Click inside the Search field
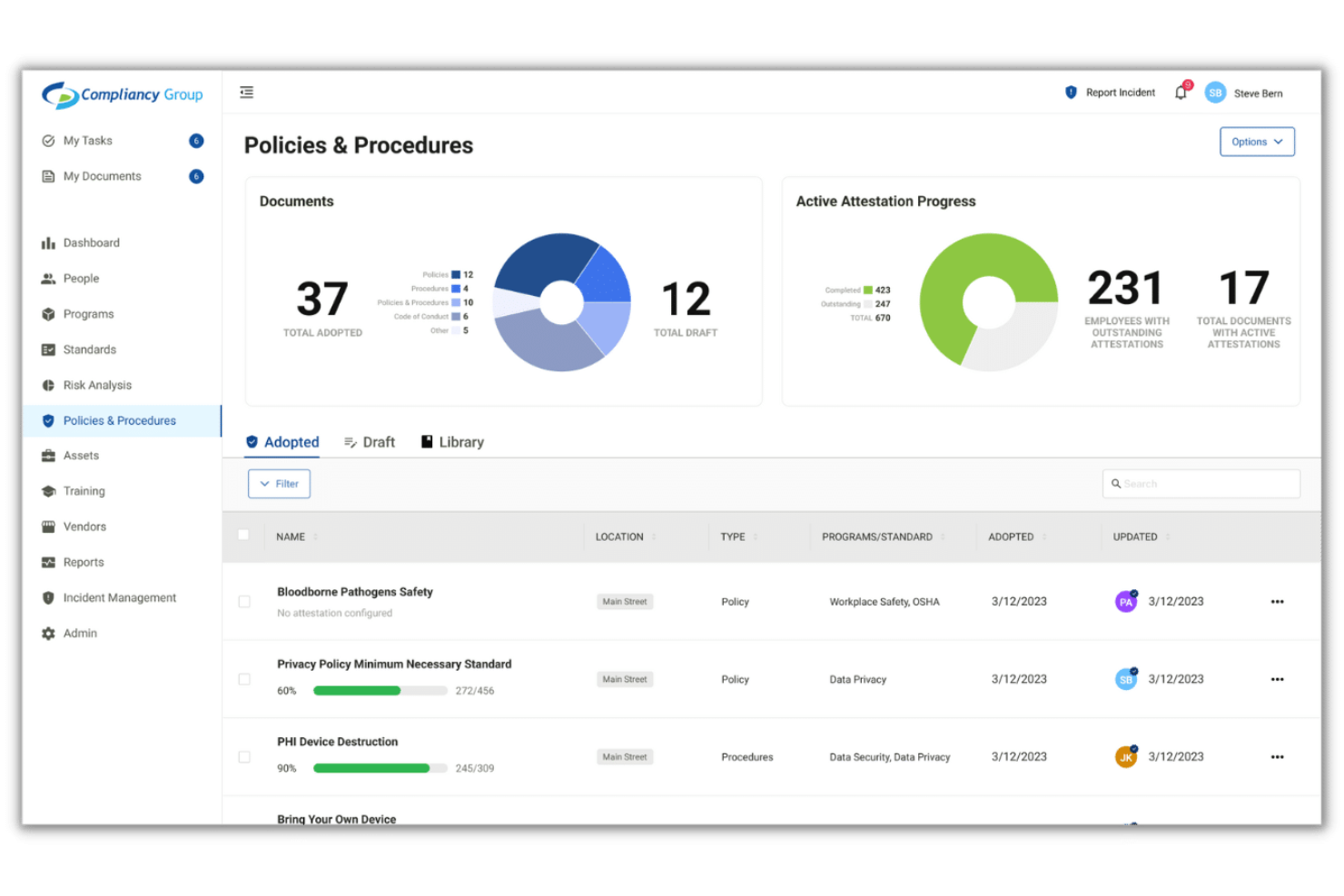 point(1201,483)
